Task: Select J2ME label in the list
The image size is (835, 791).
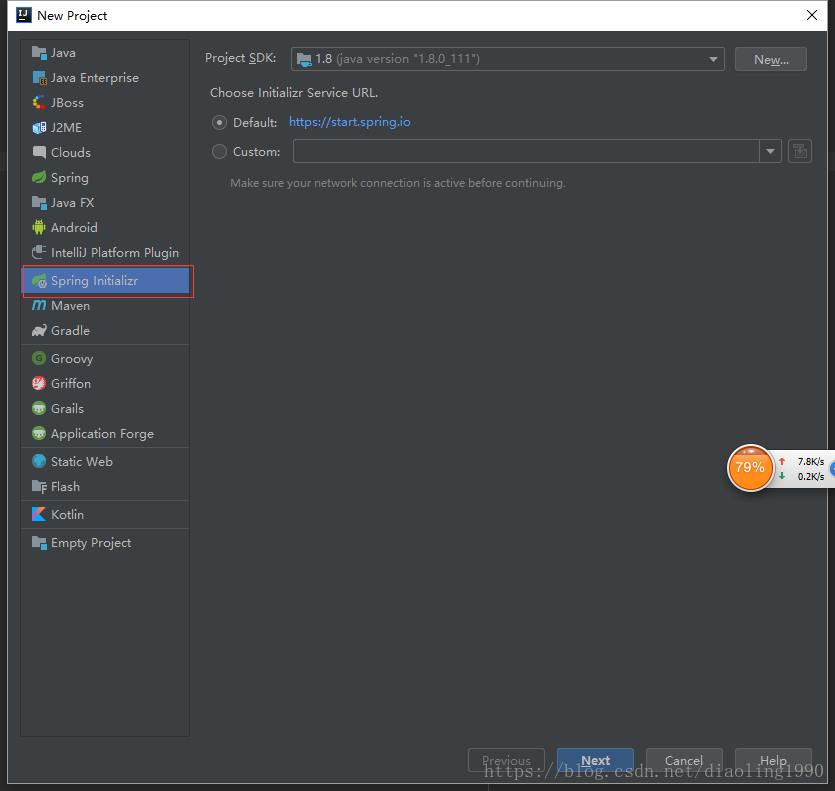Action: [66, 127]
